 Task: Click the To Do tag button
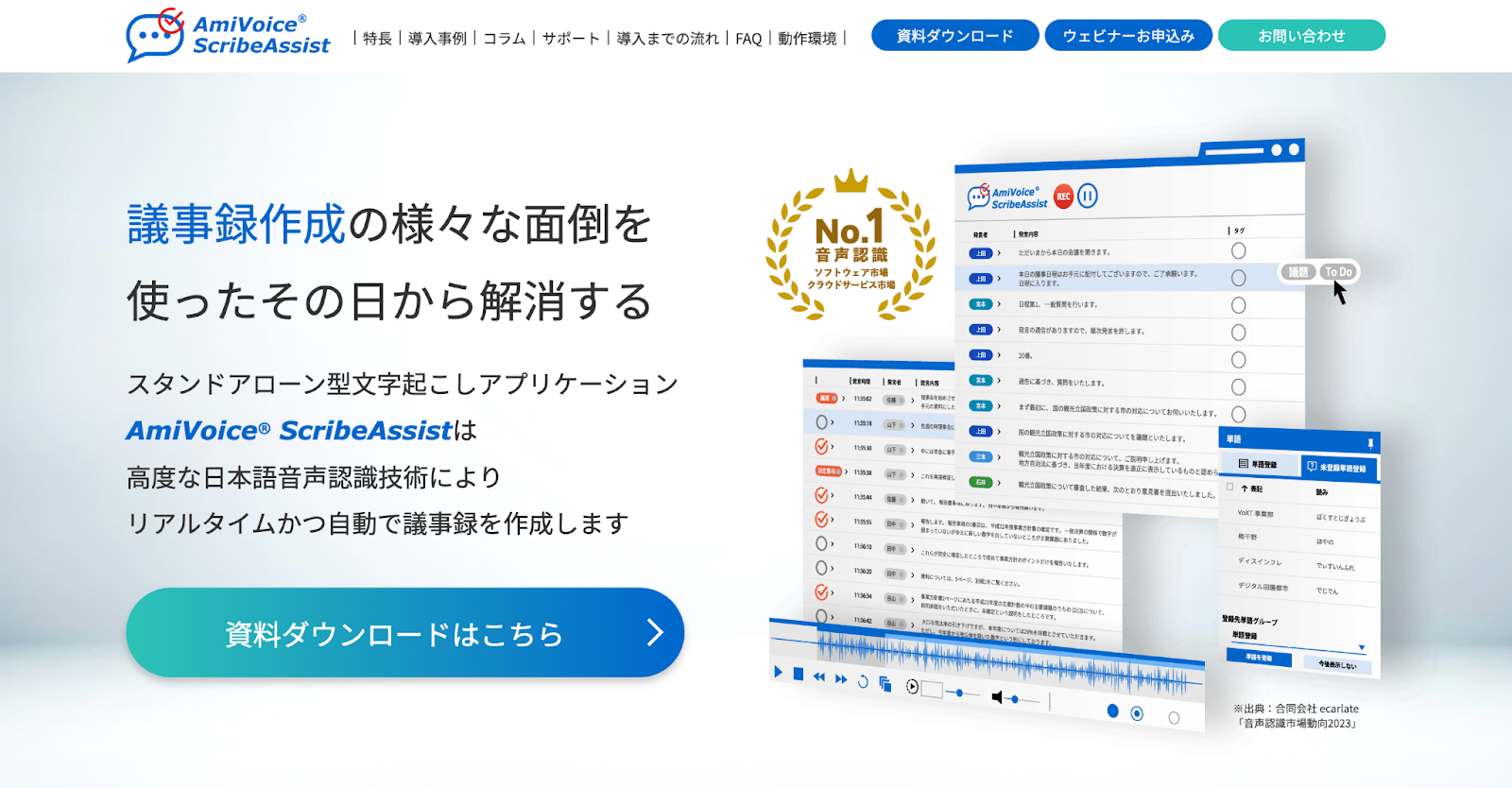1338,272
